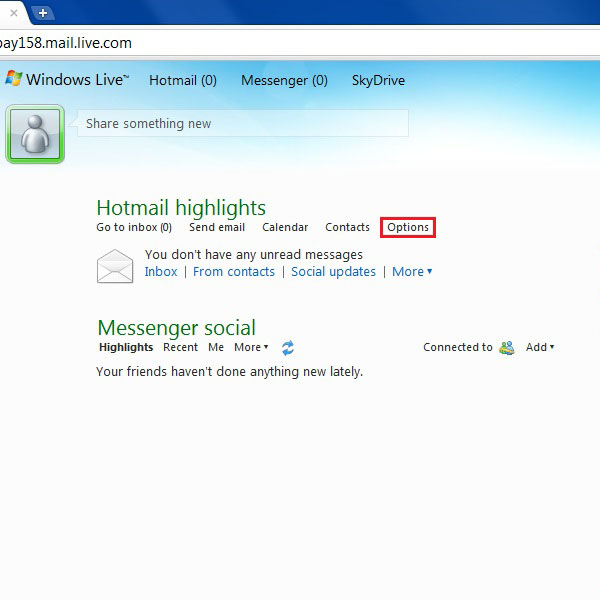
Task: Click the Connected to people icon
Action: pyautogui.click(x=507, y=347)
